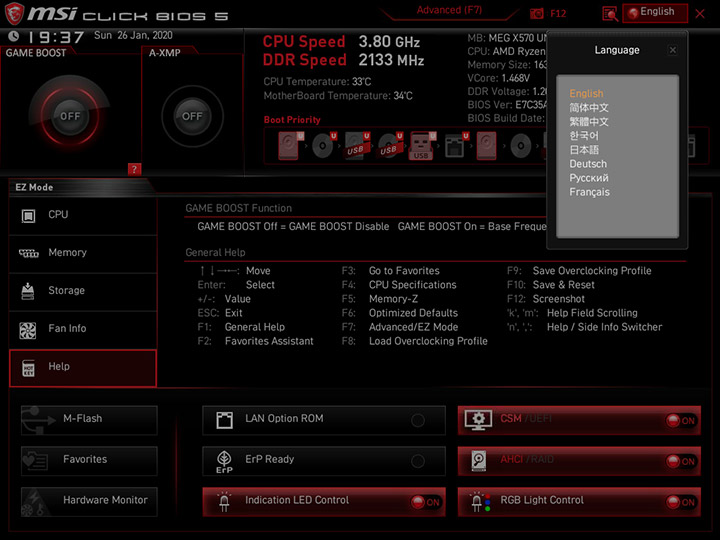
Task: Click the clock icon beside the time
Action: pyautogui.click(x=14, y=36)
